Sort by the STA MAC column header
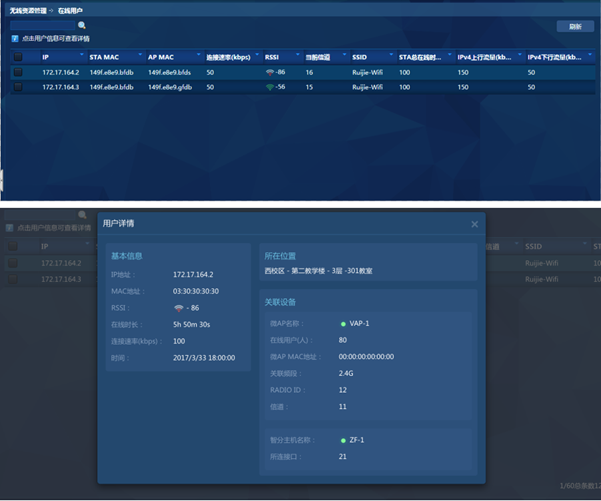The image size is (601, 501). 104,57
